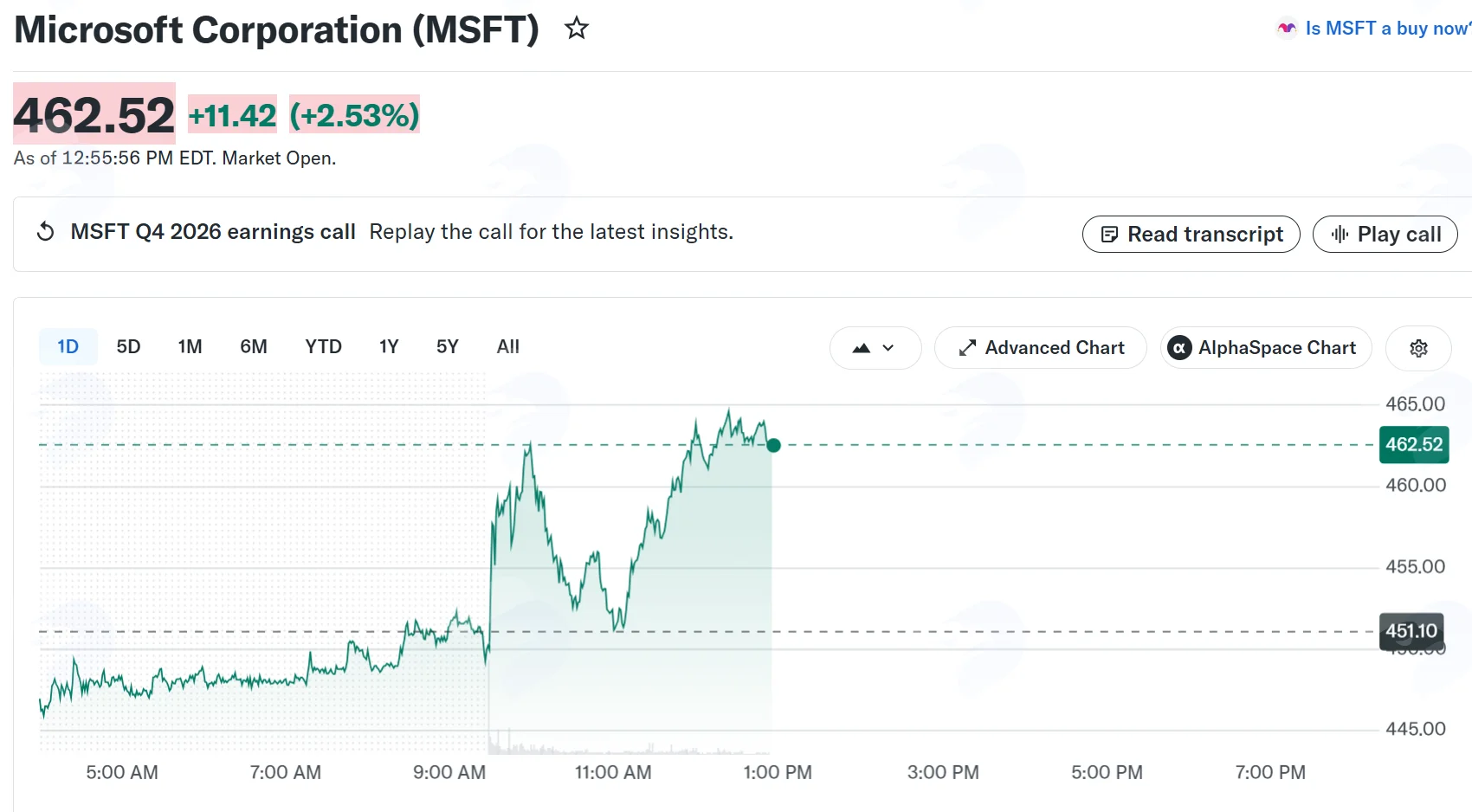Viewport: 1472px width, 812px height.
Task: Open chart settings gear icon
Action: (x=1418, y=348)
